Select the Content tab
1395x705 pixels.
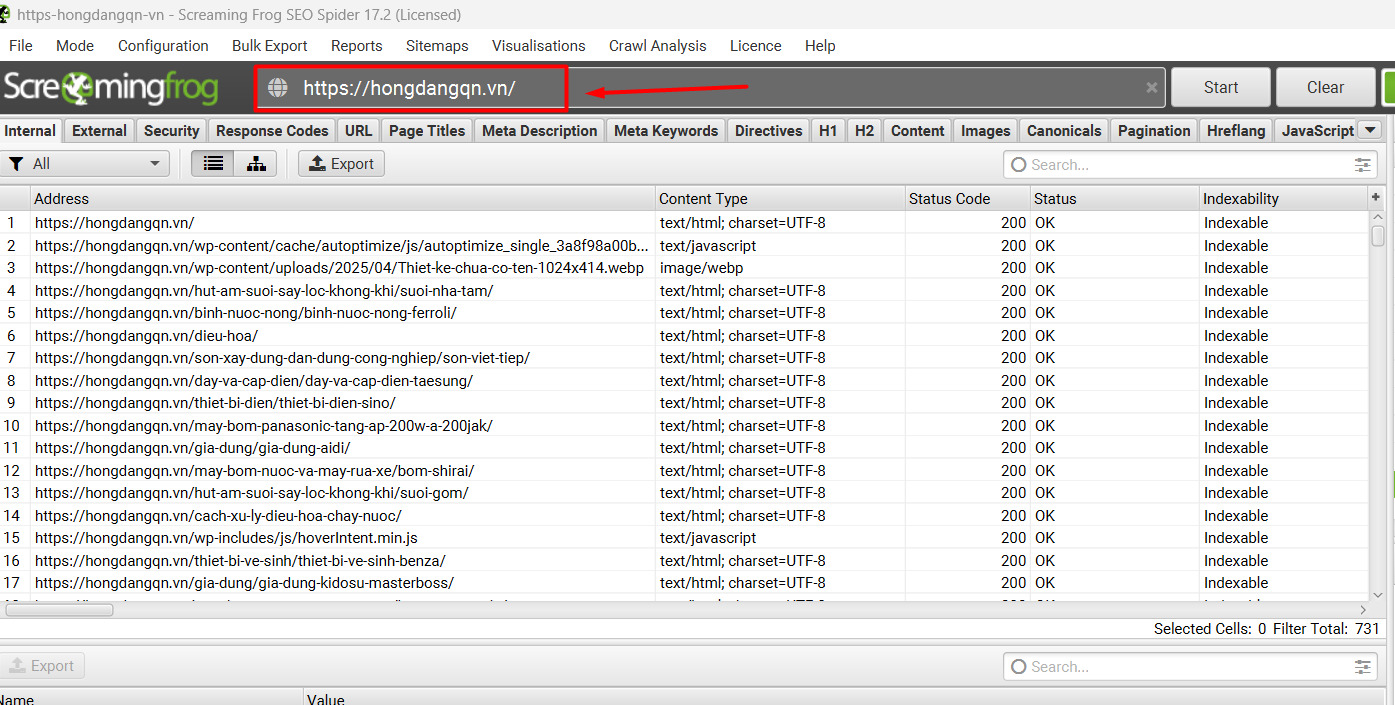pos(918,131)
